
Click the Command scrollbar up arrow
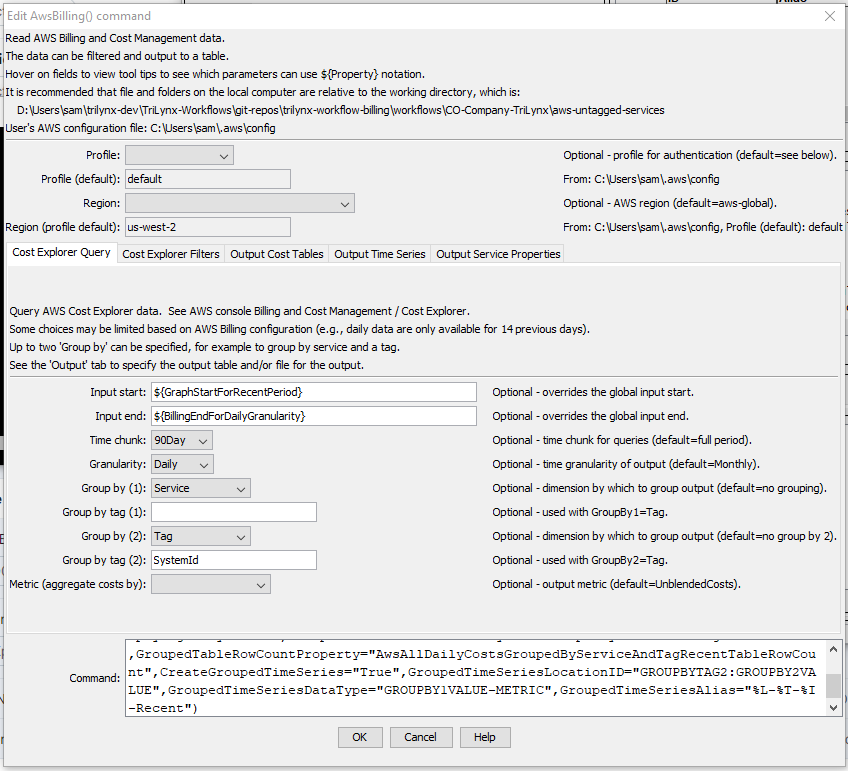point(833,649)
